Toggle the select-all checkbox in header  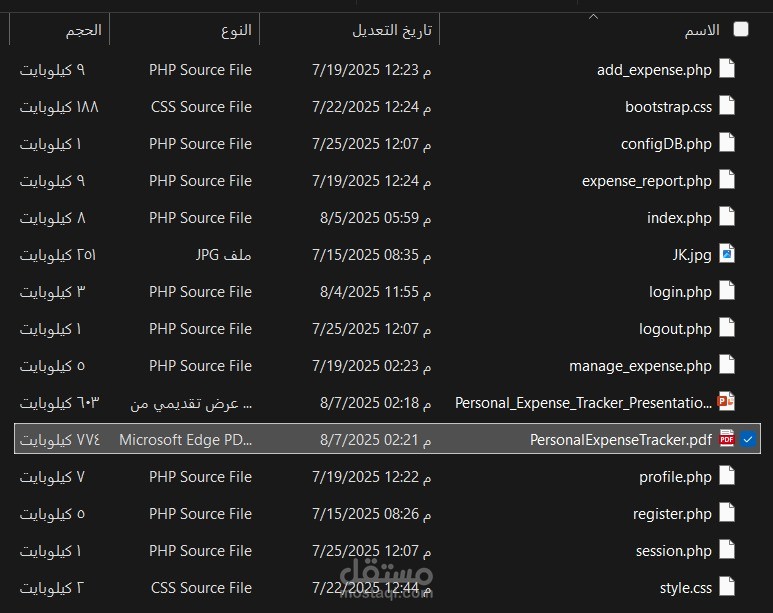coord(741,30)
